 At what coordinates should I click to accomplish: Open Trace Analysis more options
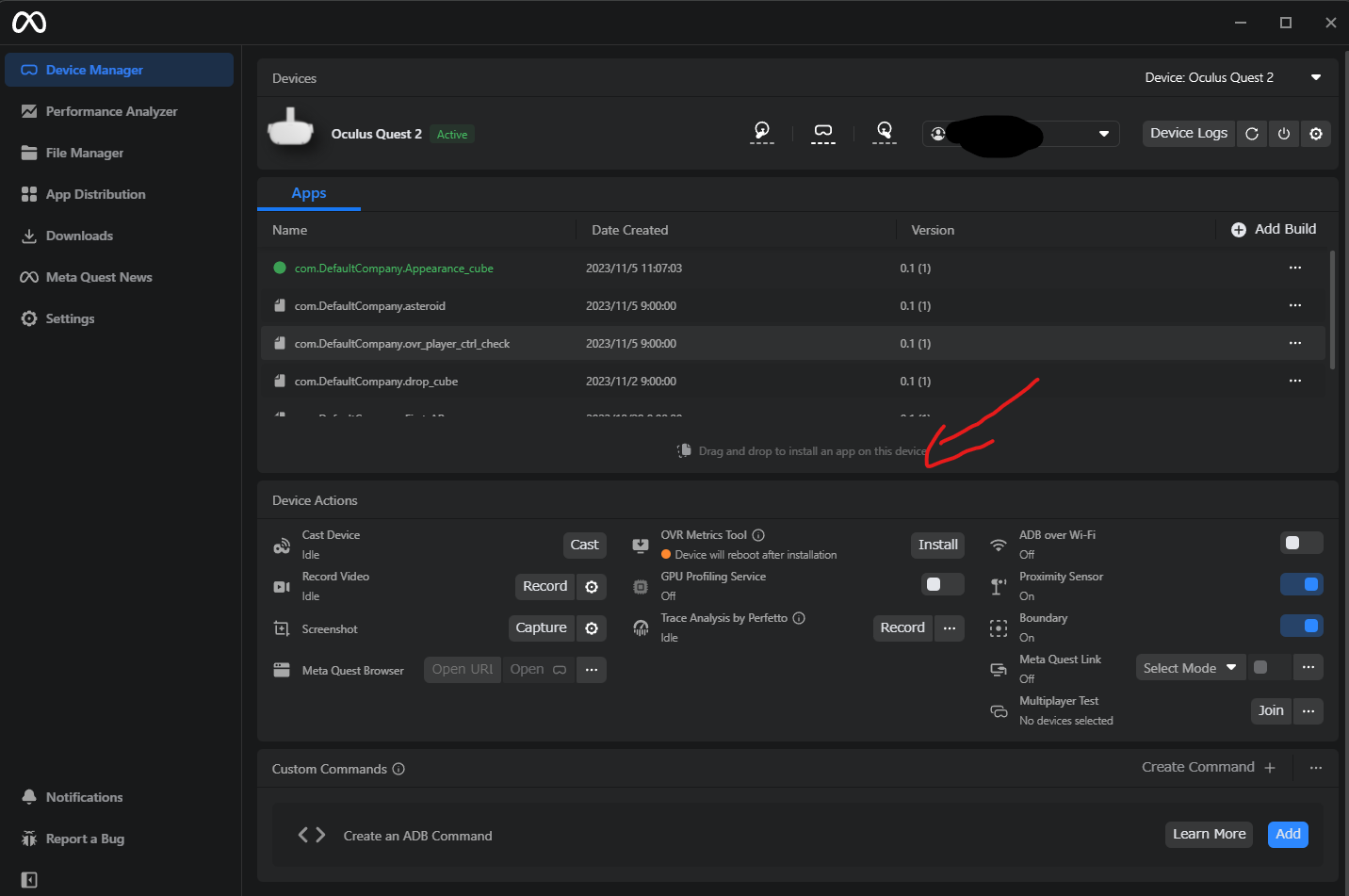tap(950, 628)
